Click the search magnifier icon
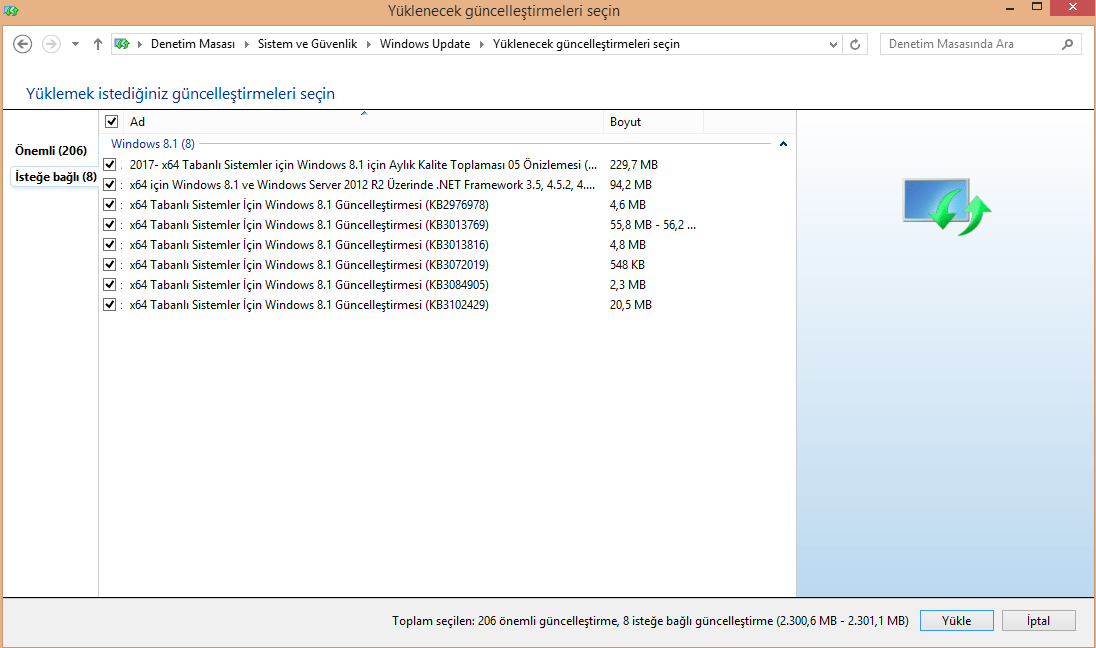 (x=1067, y=44)
